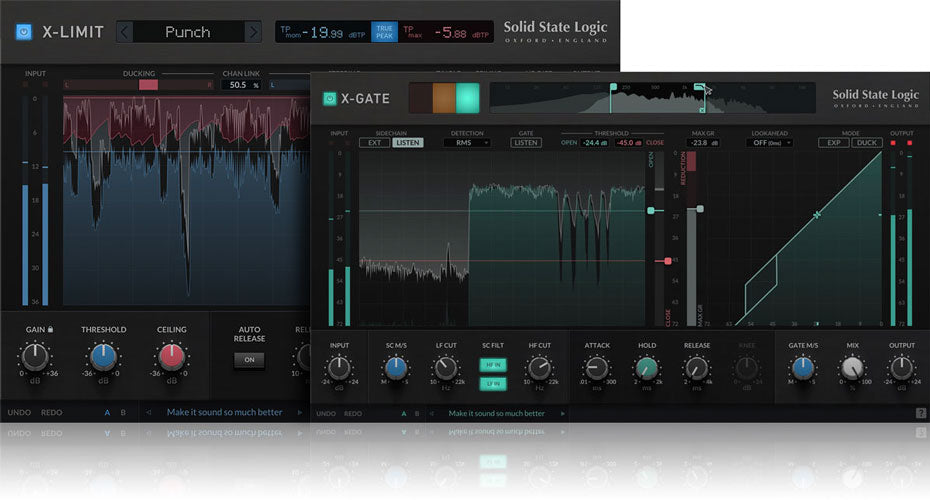Enable EXP mode in X-GATE
This screenshot has height=500, width=930.
tap(834, 143)
